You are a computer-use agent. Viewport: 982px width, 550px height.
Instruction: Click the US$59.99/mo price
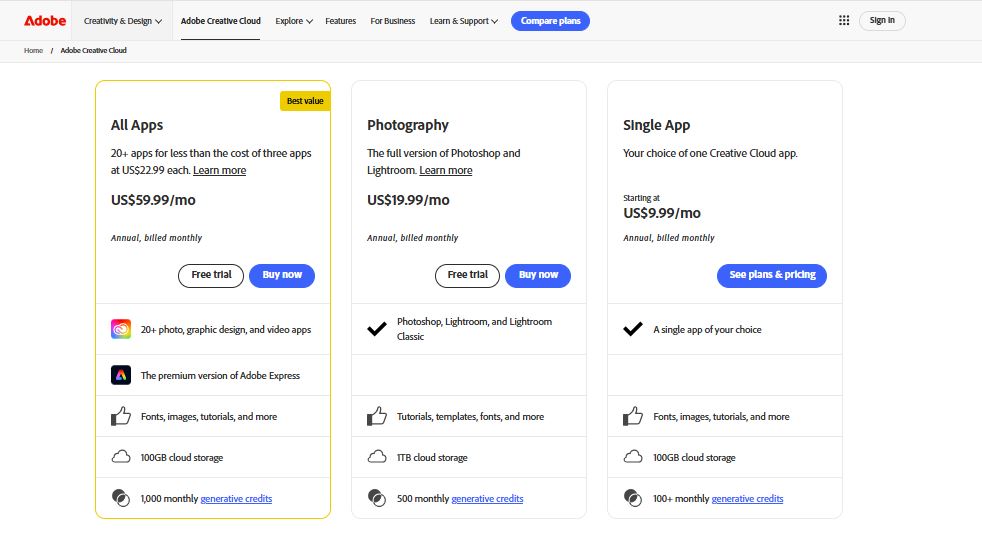(x=153, y=200)
